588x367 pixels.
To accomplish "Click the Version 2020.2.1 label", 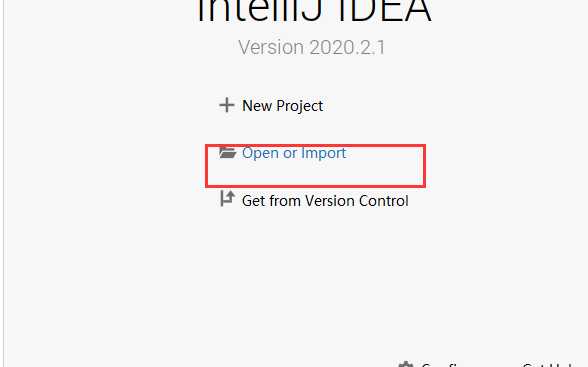I will click(x=311, y=48).
